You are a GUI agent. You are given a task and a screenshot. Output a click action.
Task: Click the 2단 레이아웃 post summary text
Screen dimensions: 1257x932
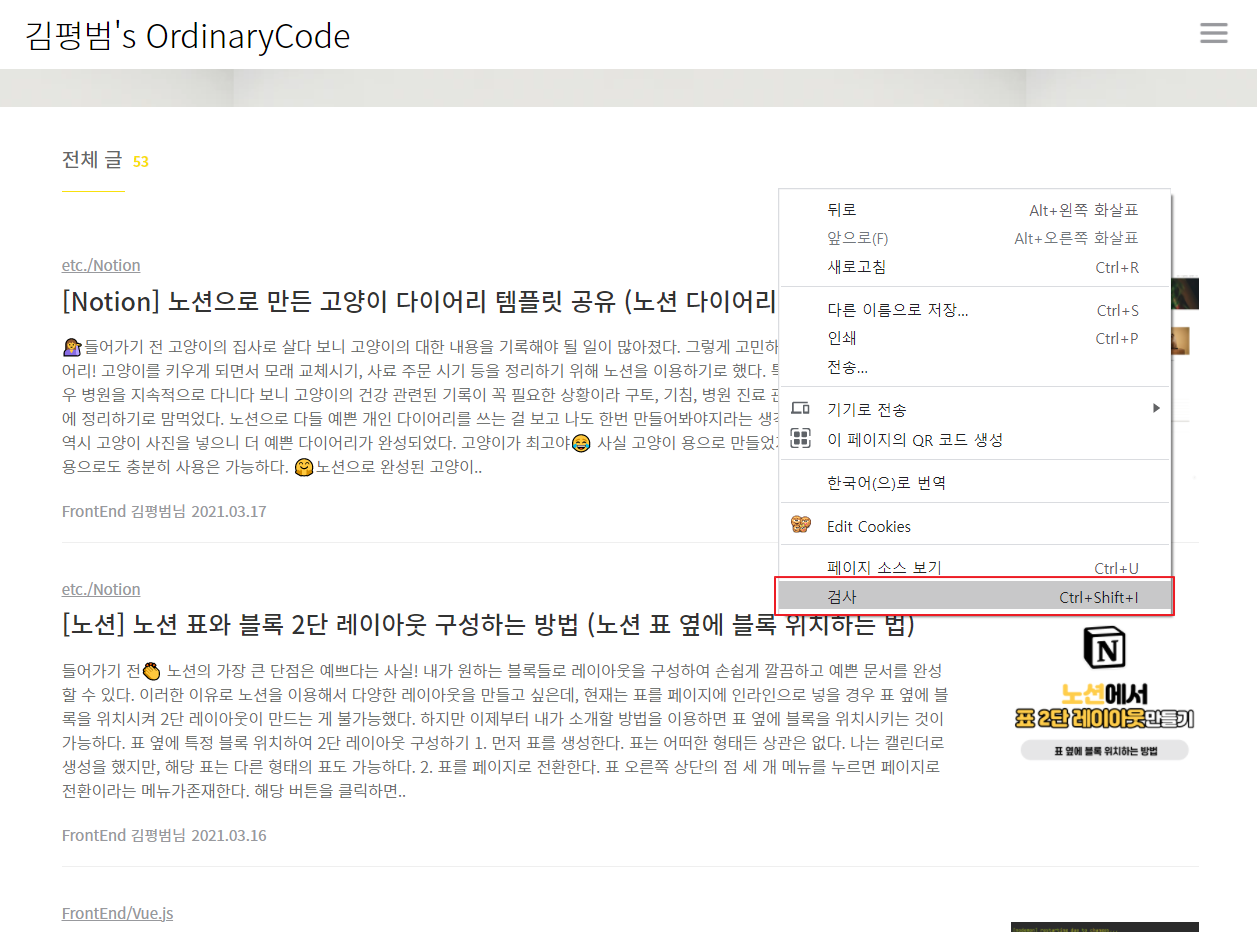click(505, 731)
